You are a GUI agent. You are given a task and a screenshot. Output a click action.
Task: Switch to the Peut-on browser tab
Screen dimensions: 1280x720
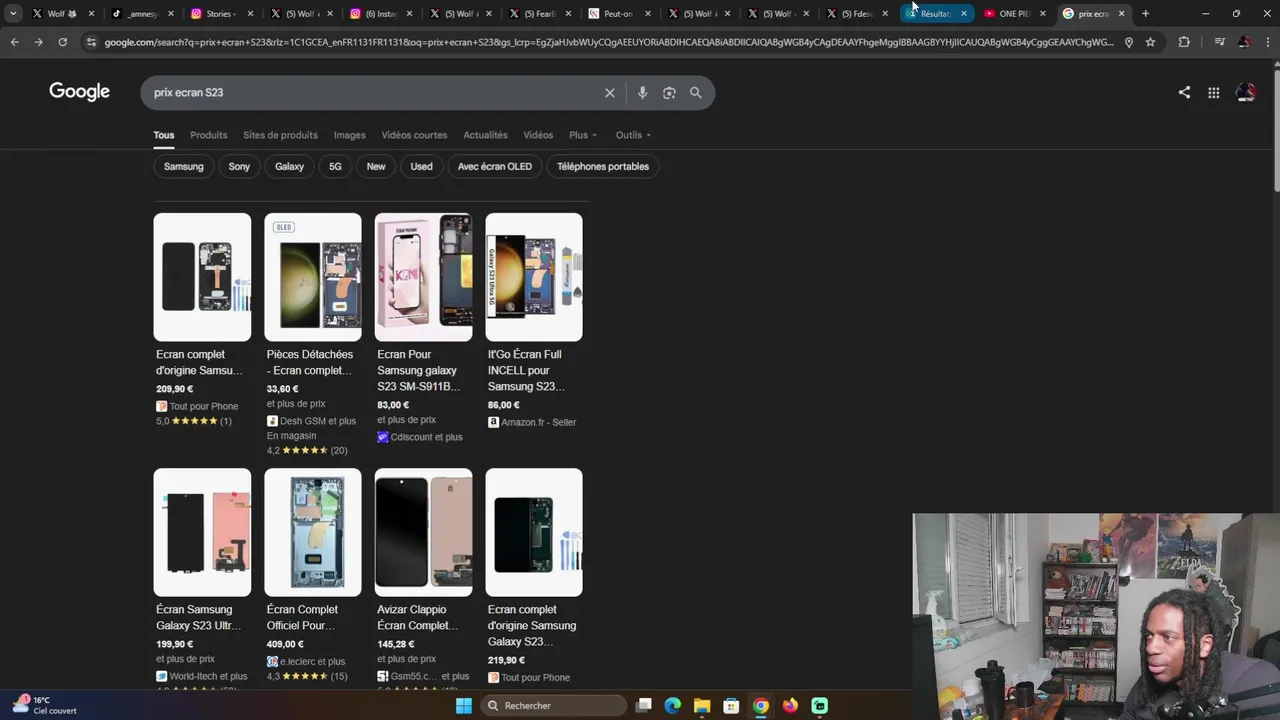click(618, 13)
